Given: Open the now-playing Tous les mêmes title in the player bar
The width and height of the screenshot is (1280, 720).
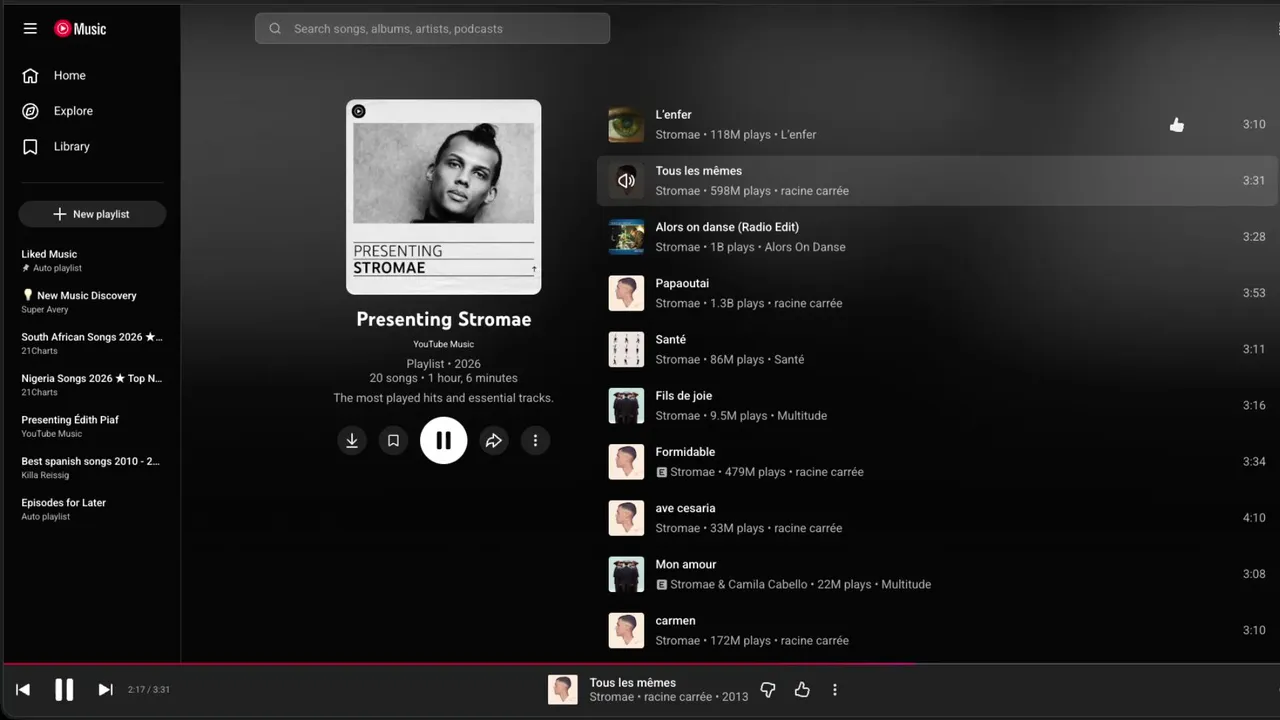Looking at the screenshot, I should tap(632, 683).
